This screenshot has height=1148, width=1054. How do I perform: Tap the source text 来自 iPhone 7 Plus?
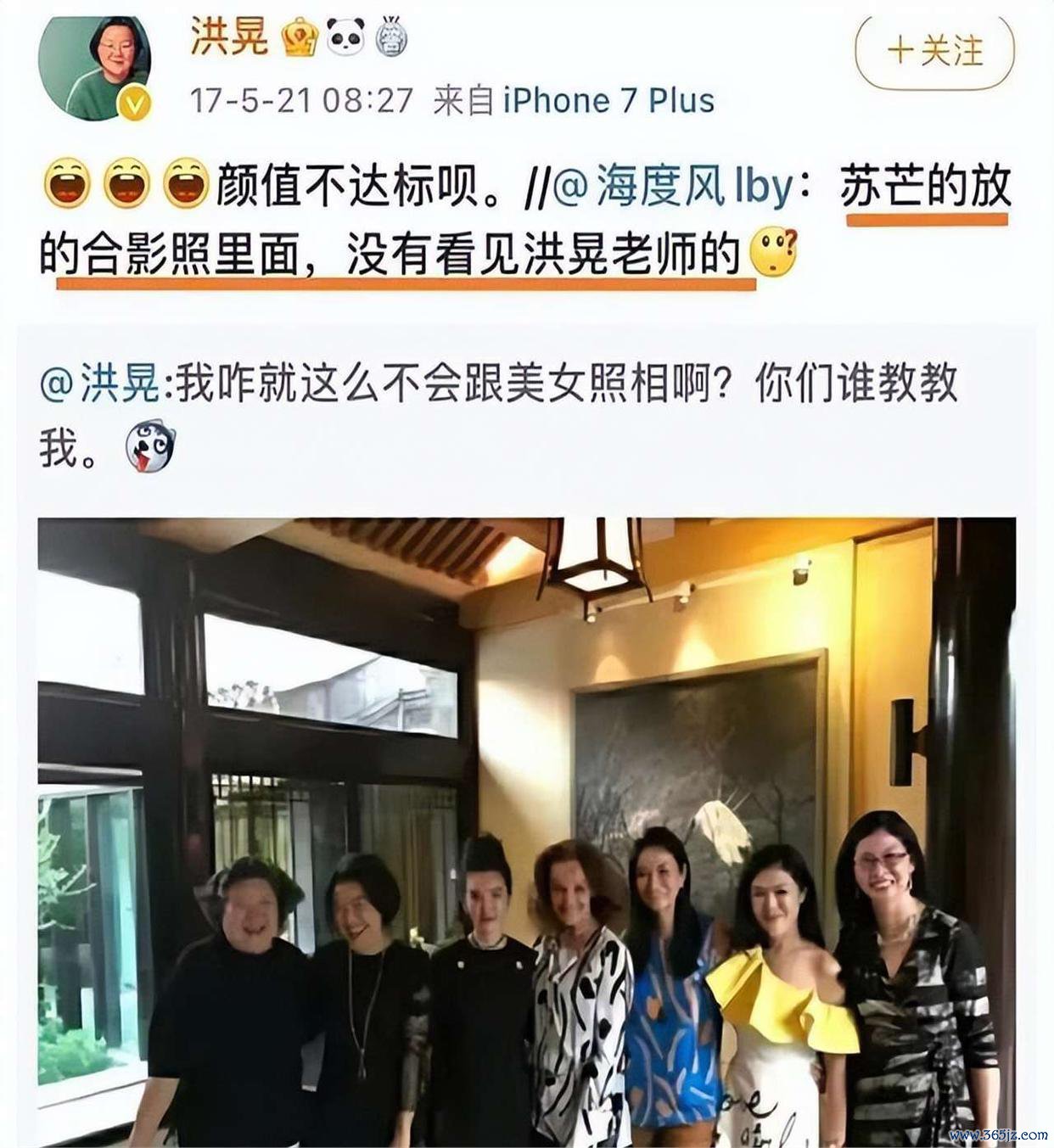point(574,101)
